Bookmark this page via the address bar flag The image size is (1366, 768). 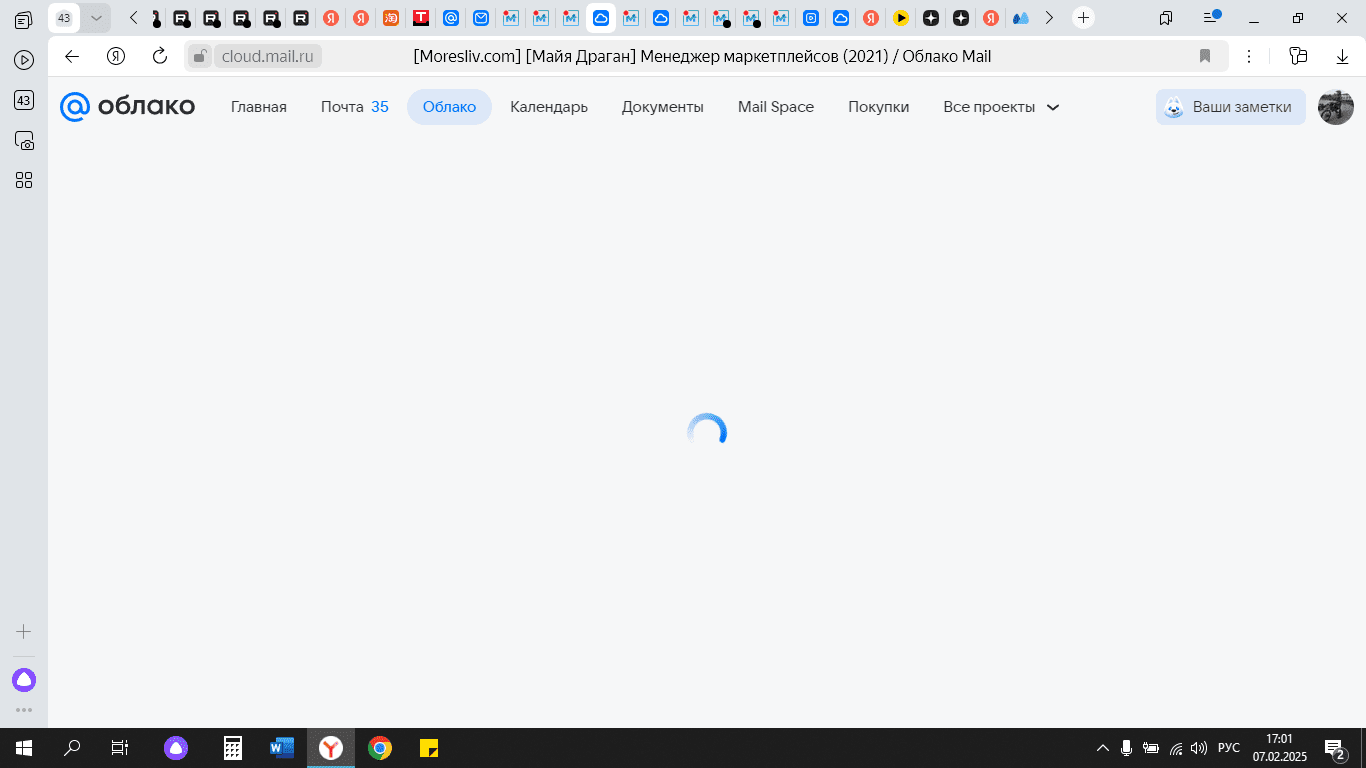(1205, 56)
